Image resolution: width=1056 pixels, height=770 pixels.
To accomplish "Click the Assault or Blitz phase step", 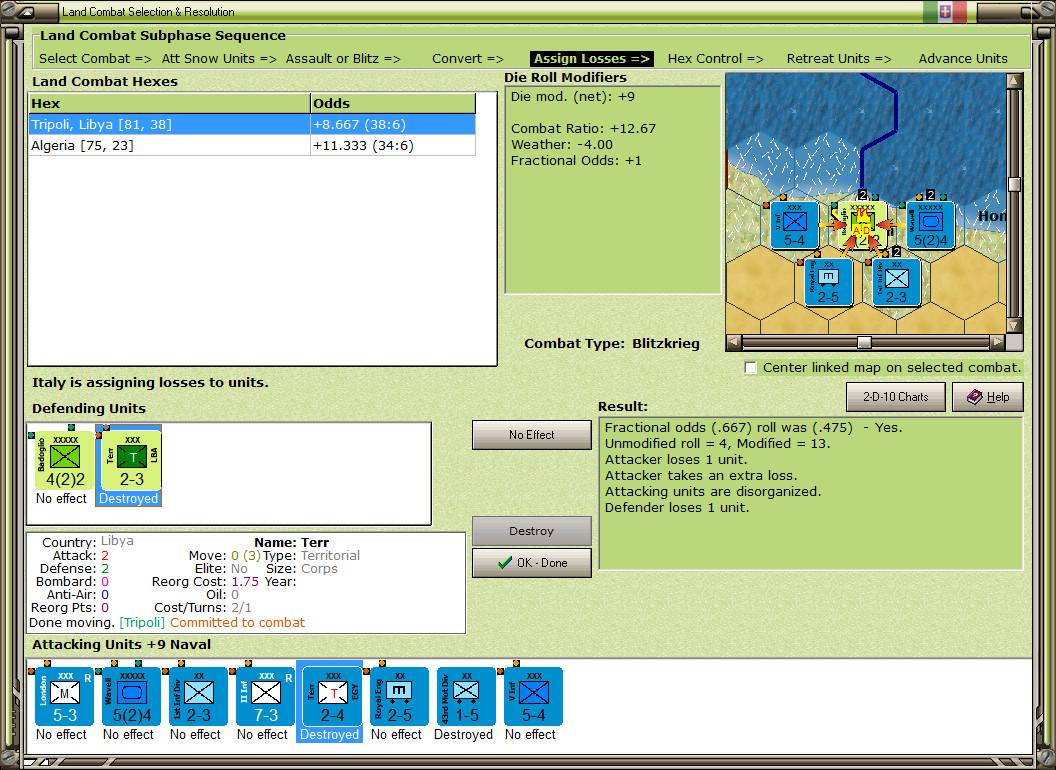I will tap(343, 59).
